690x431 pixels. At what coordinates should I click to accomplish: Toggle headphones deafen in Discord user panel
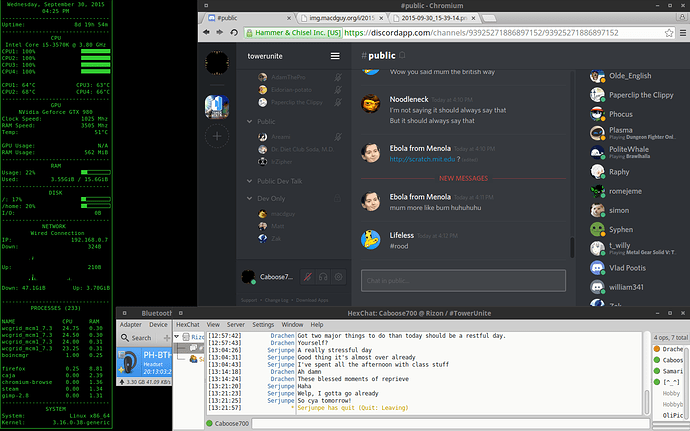(323, 277)
